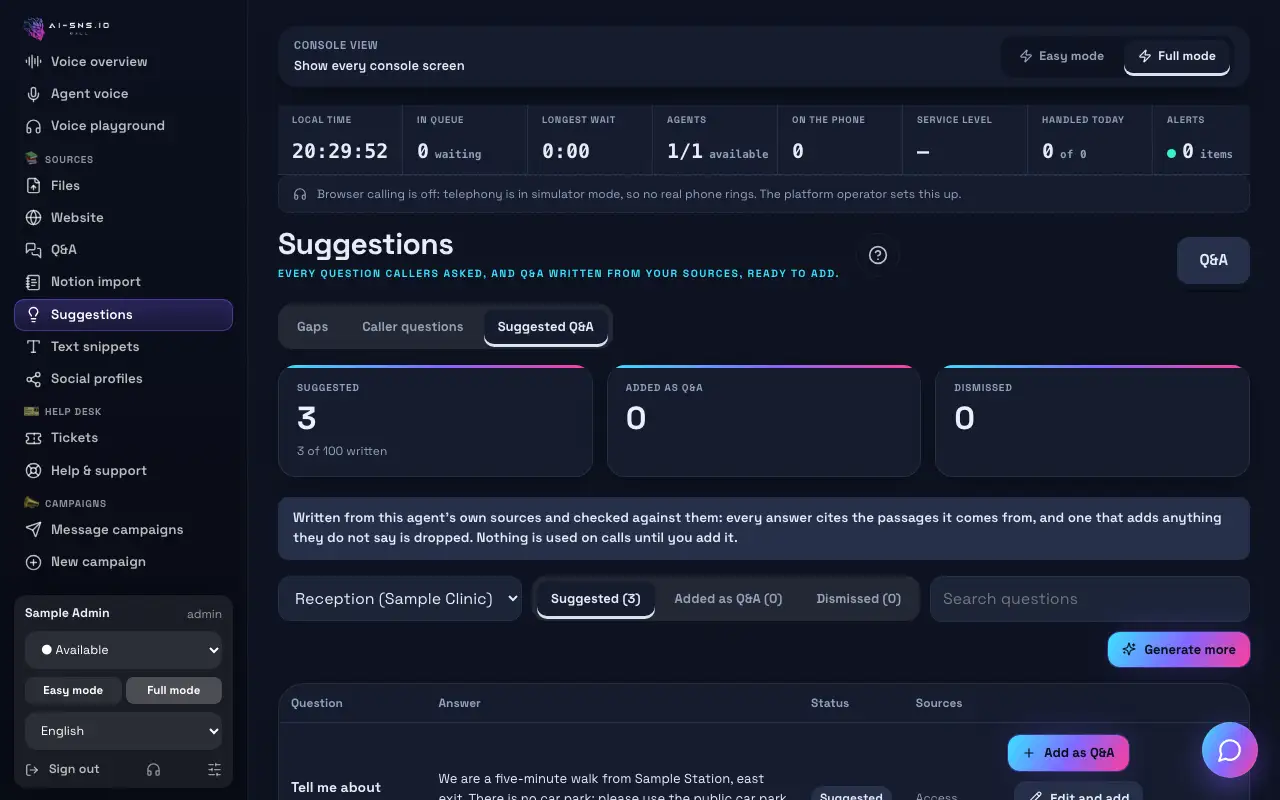This screenshot has height=800, width=1280.
Task: Open the chat bubble widget
Action: coord(1230,750)
